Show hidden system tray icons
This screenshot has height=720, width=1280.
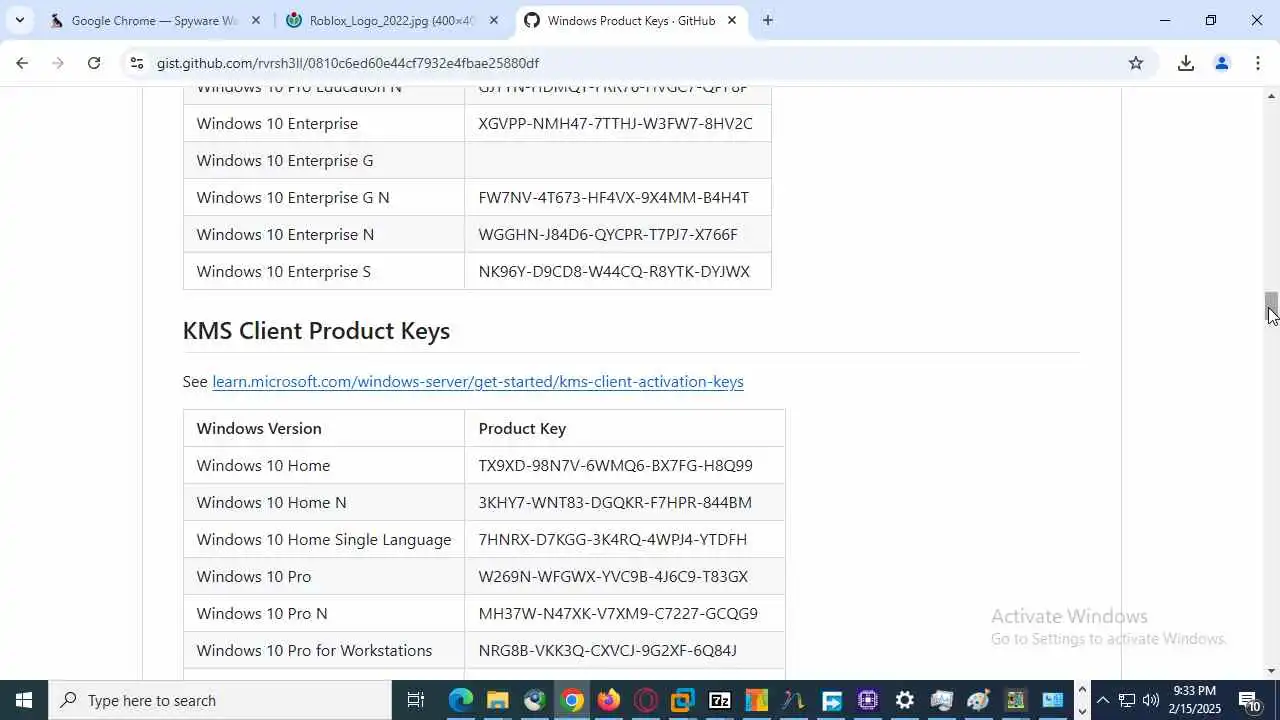coord(1102,700)
